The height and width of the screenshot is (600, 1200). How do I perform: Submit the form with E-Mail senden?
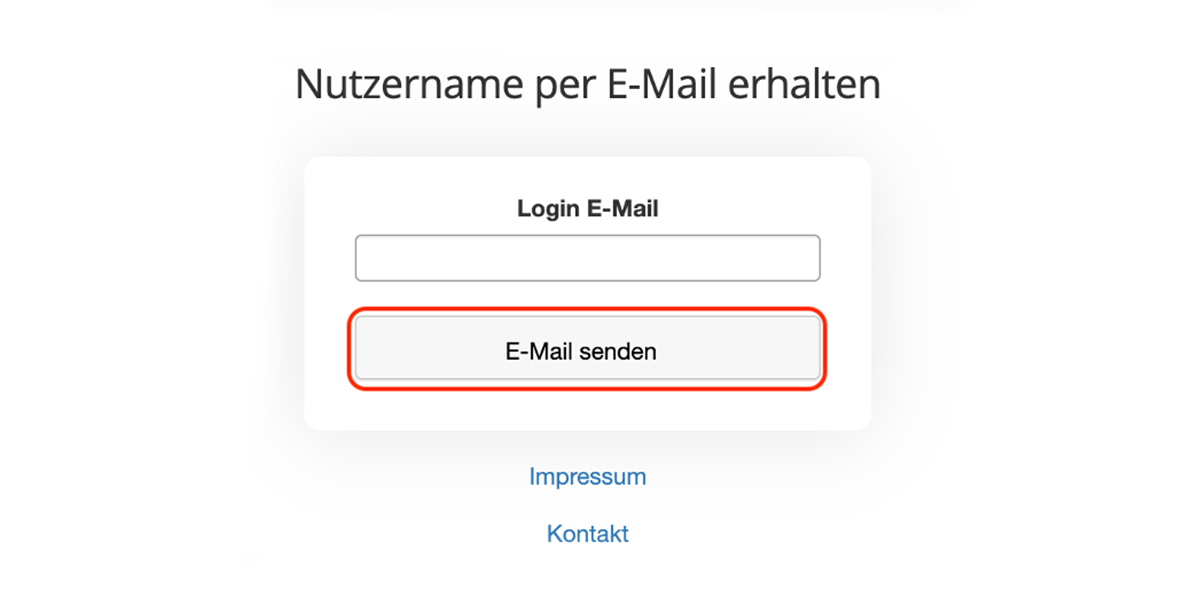point(587,350)
